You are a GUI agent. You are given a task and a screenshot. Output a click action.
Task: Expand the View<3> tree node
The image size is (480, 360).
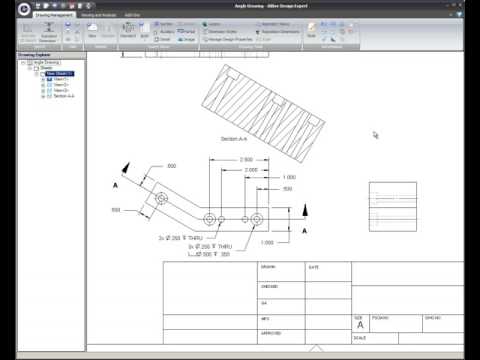(43, 90)
